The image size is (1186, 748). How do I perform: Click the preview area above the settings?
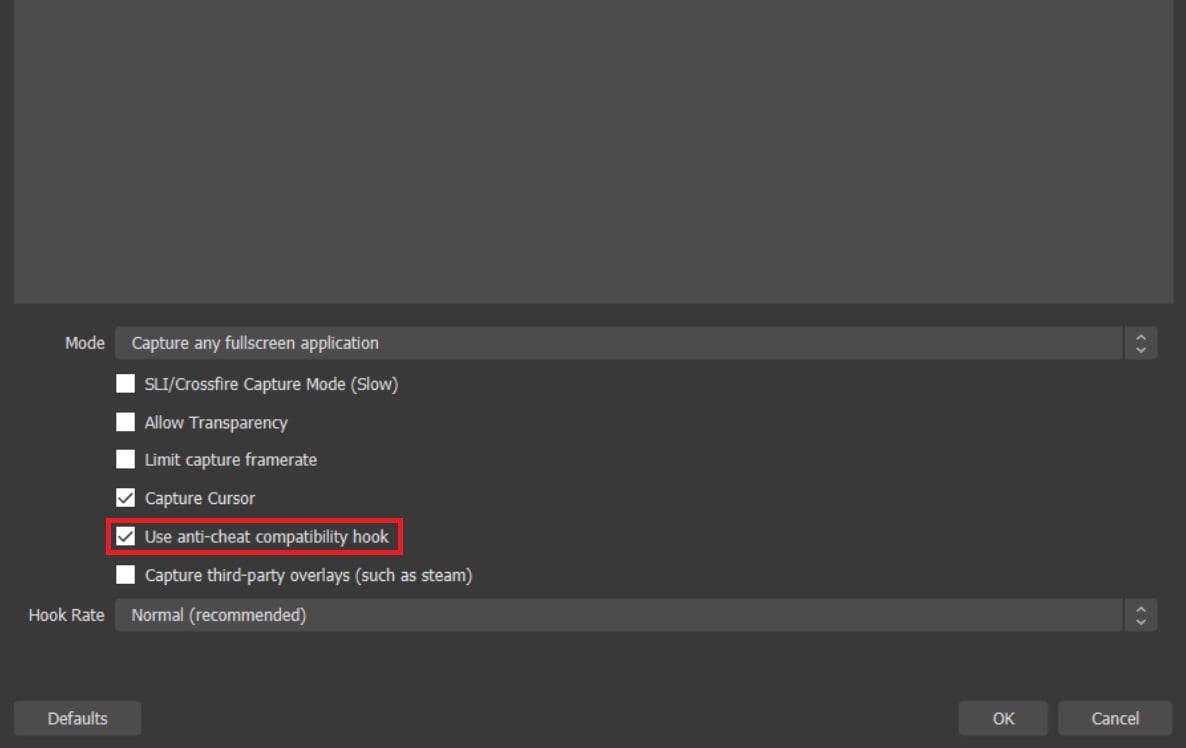click(x=593, y=150)
